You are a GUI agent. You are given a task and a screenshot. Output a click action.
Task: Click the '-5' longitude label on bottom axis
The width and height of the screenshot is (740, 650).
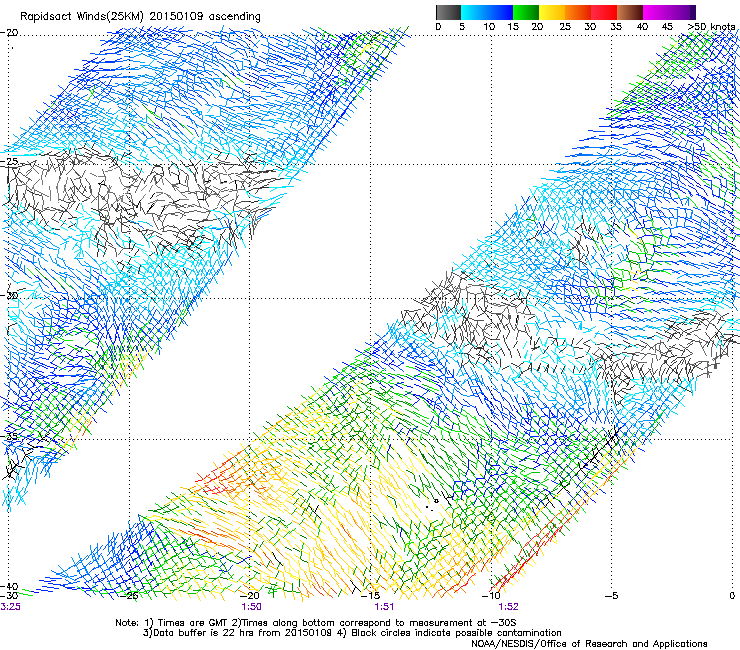tap(611, 596)
